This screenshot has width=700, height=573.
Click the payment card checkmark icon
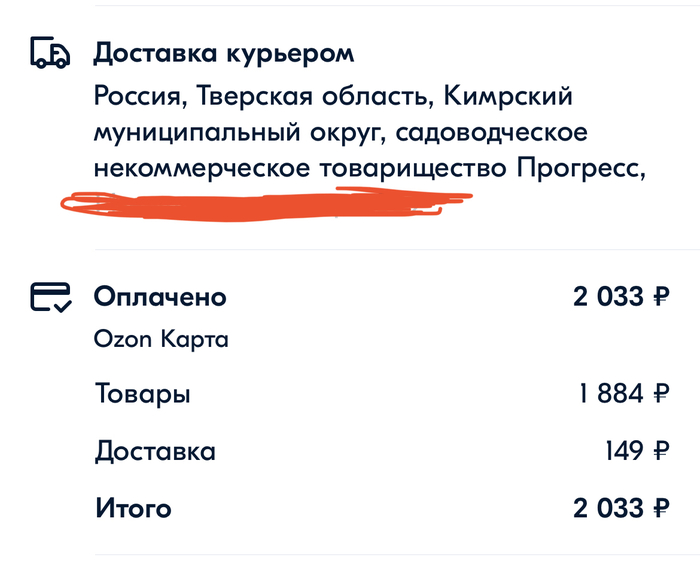50,298
